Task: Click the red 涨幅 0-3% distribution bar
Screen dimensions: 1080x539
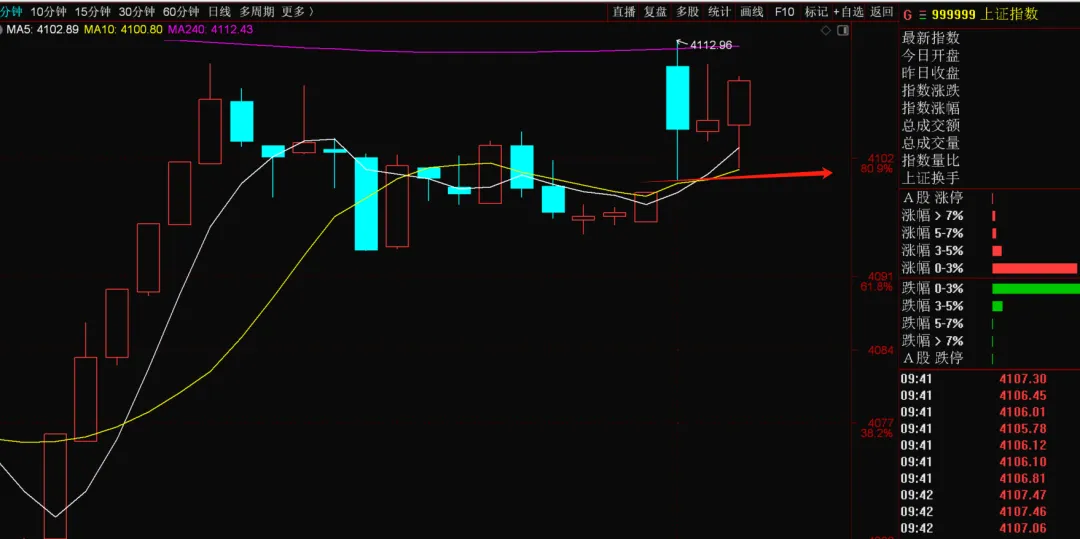Action: 1035,268
